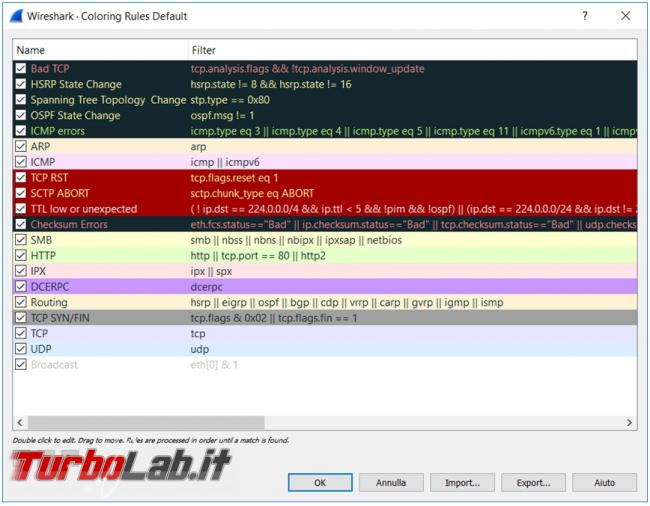Screen dimensions: 650x506
Task: Click the SMB filter starting 'smb || nbss'
Action: 296,240
